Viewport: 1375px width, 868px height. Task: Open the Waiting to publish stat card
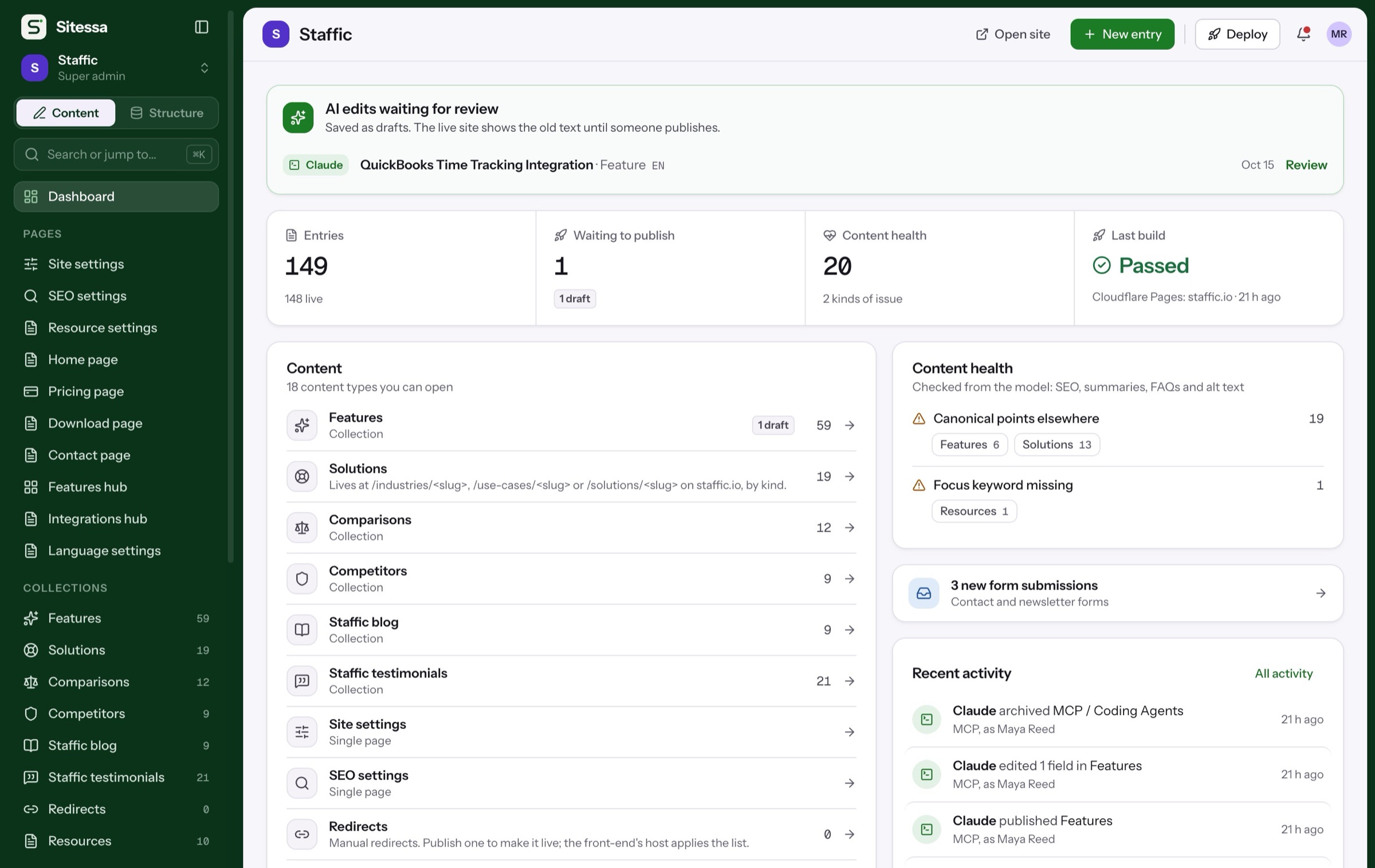(670, 268)
